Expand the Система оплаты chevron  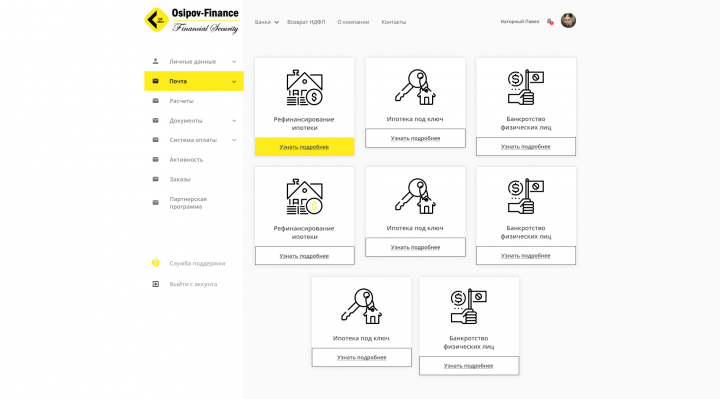point(234,140)
